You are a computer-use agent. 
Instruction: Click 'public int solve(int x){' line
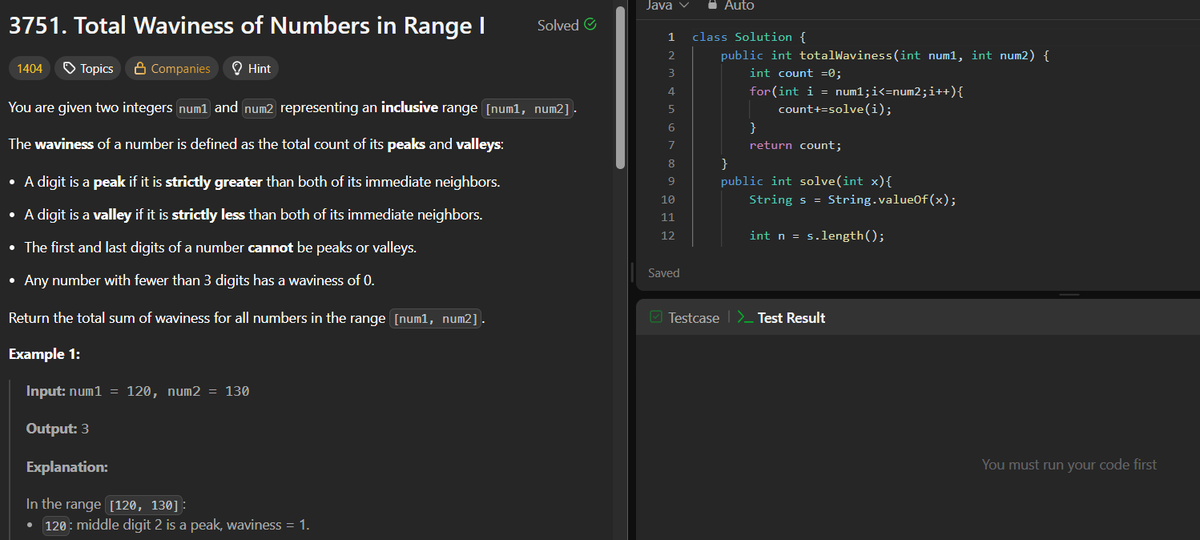pos(806,181)
